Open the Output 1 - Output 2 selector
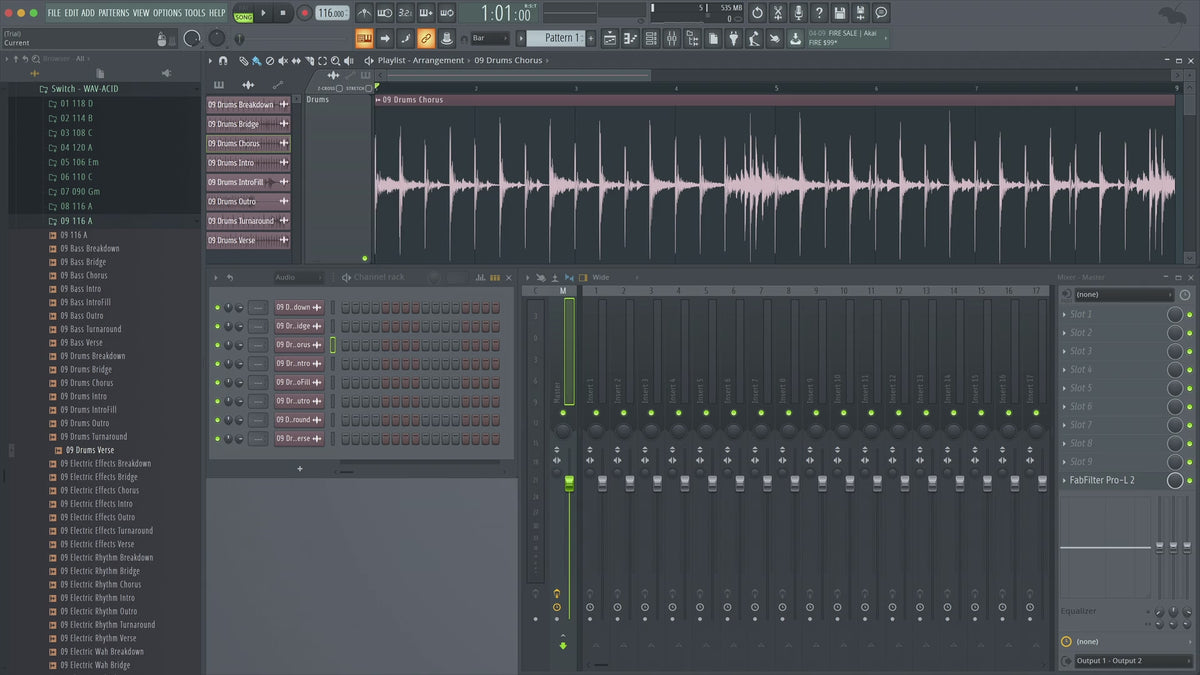Screen dimensions: 1200x675 (x=1125, y=661)
